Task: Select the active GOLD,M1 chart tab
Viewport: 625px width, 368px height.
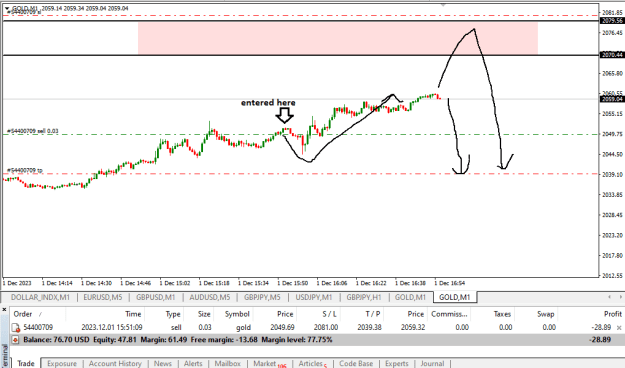Action: point(454,297)
